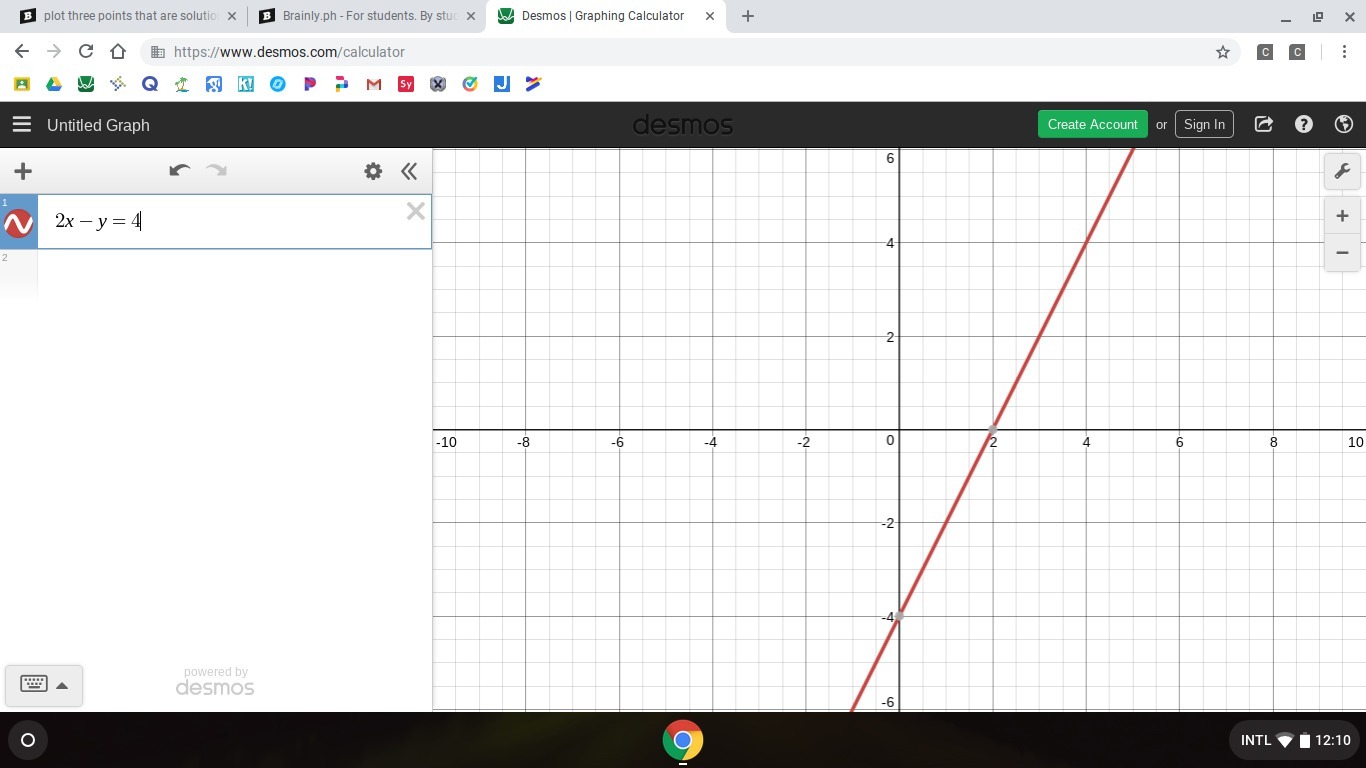Open the Desmos help menu
Viewport: 1366px width, 768px height.
coord(1304,124)
